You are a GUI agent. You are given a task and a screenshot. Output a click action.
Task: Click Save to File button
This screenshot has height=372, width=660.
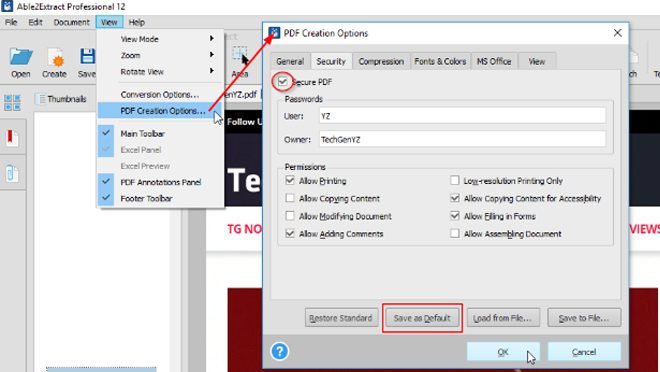584,318
